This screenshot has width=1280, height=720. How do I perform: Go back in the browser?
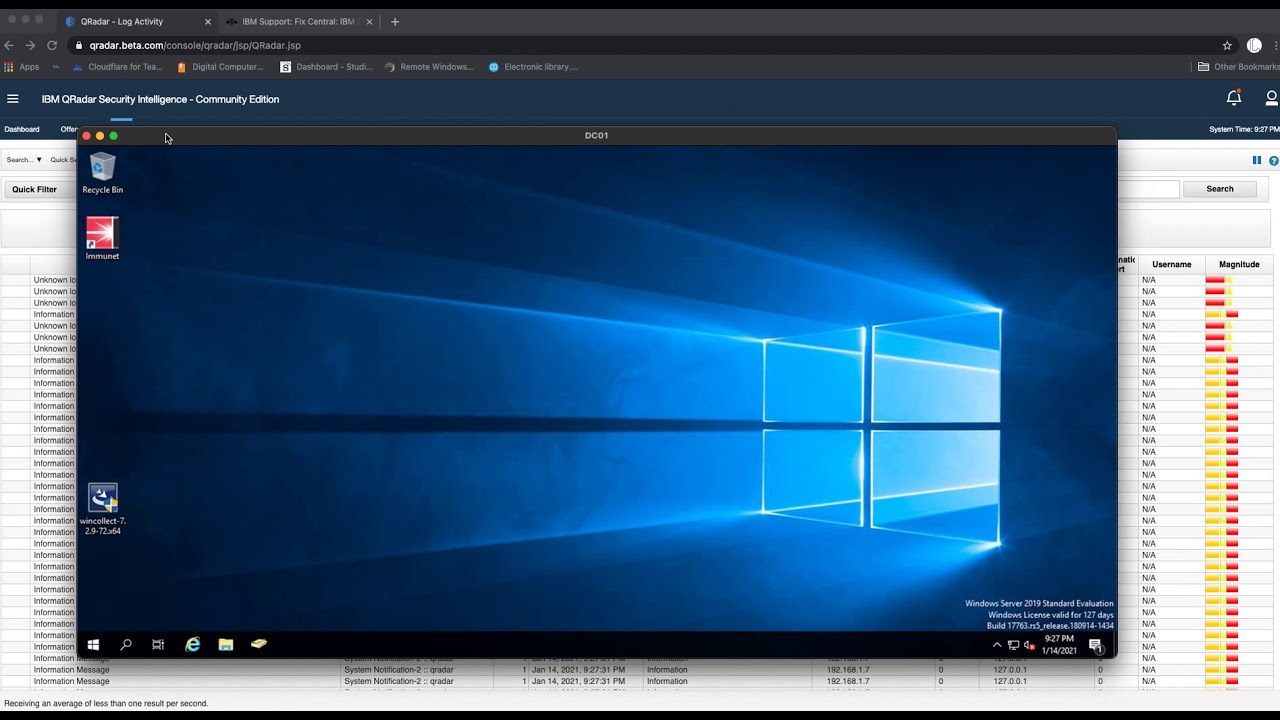point(9,45)
